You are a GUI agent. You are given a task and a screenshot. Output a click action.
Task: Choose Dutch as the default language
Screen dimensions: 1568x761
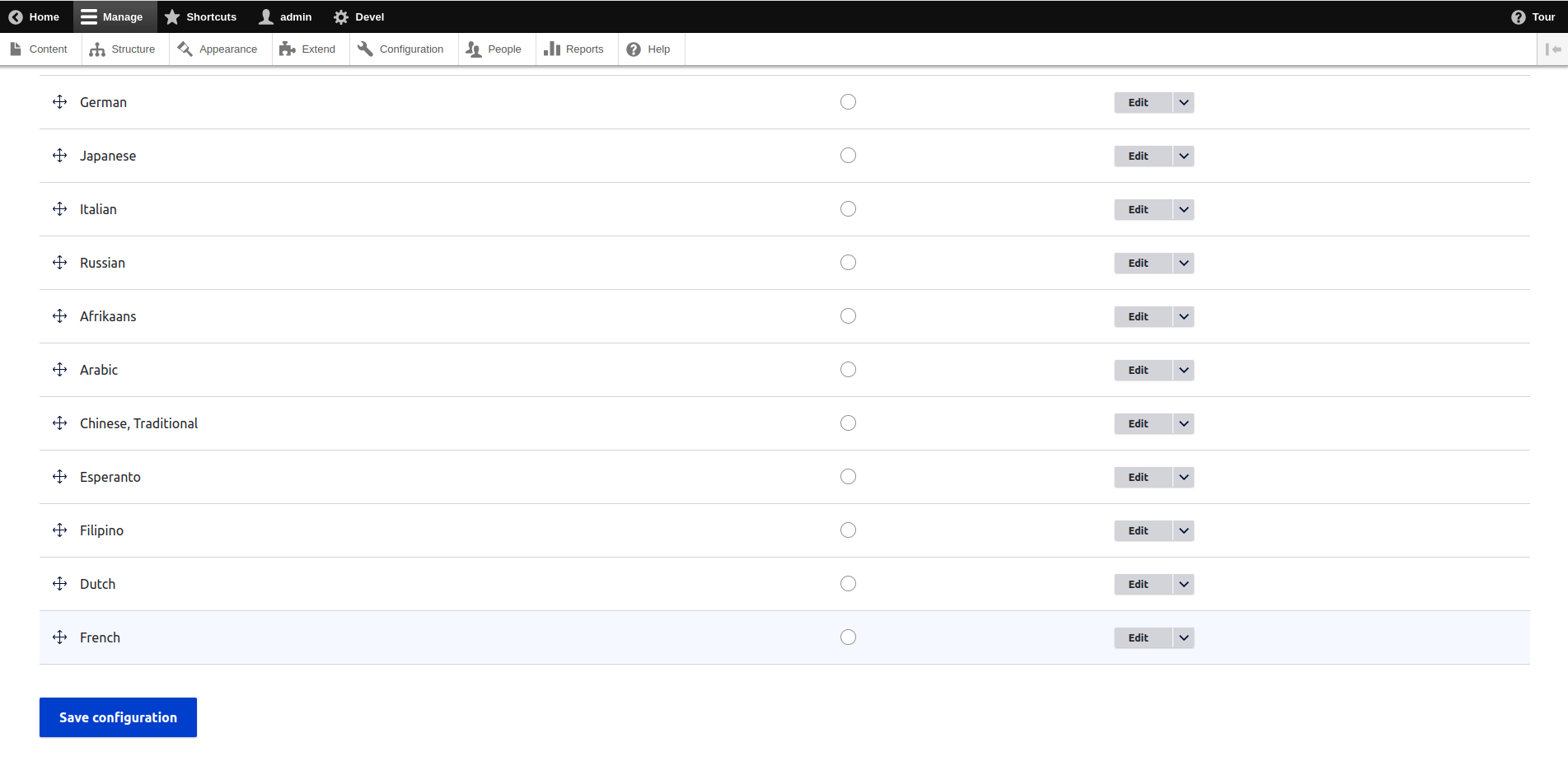pyautogui.click(x=848, y=583)
